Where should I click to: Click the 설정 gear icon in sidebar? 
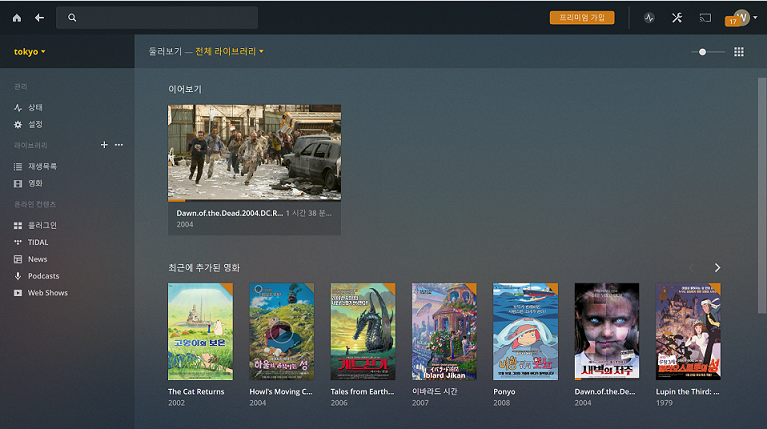pos(18,125)
